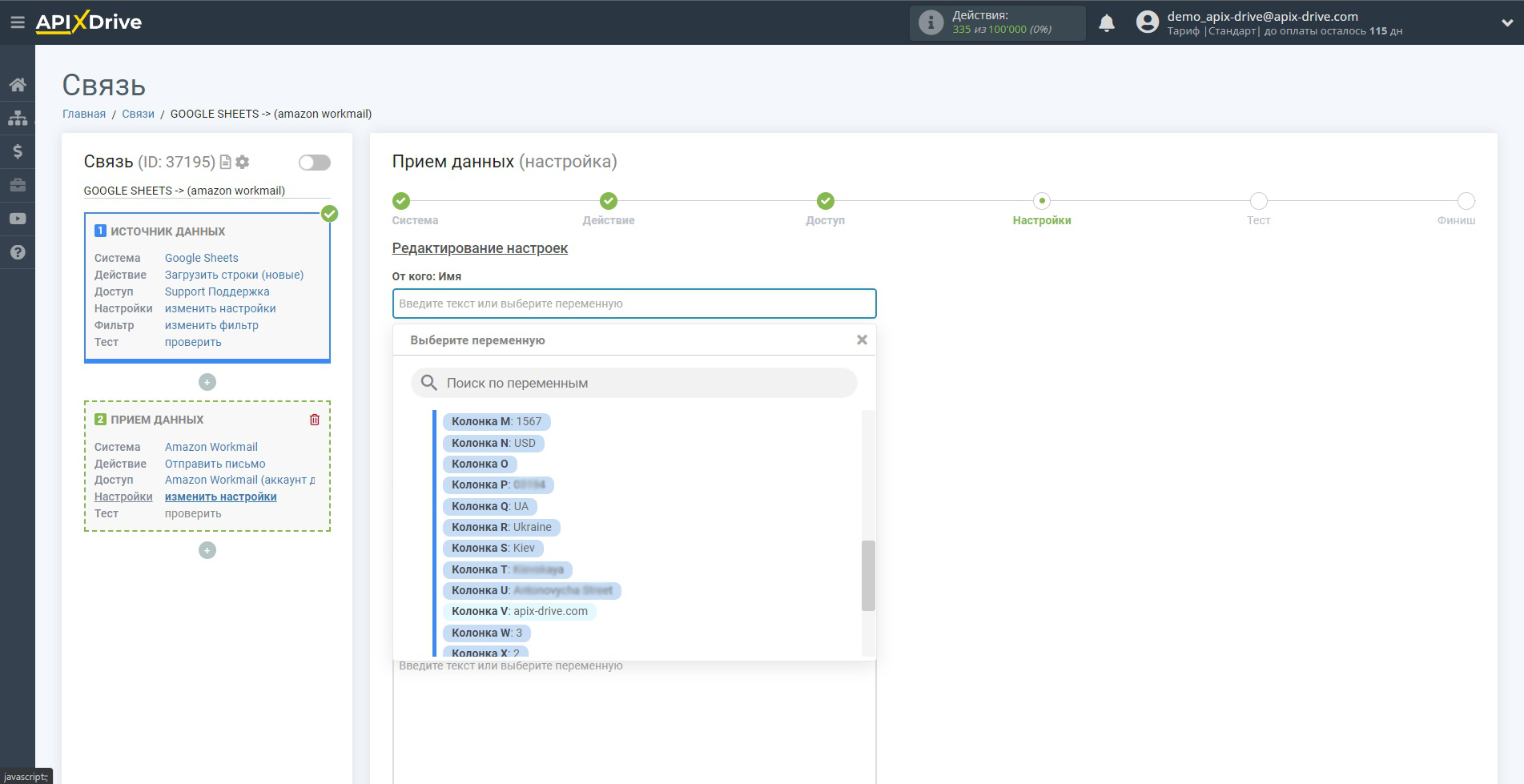
Task: Delete the data receiver block trash icon
Action: (x=315, y=420)
